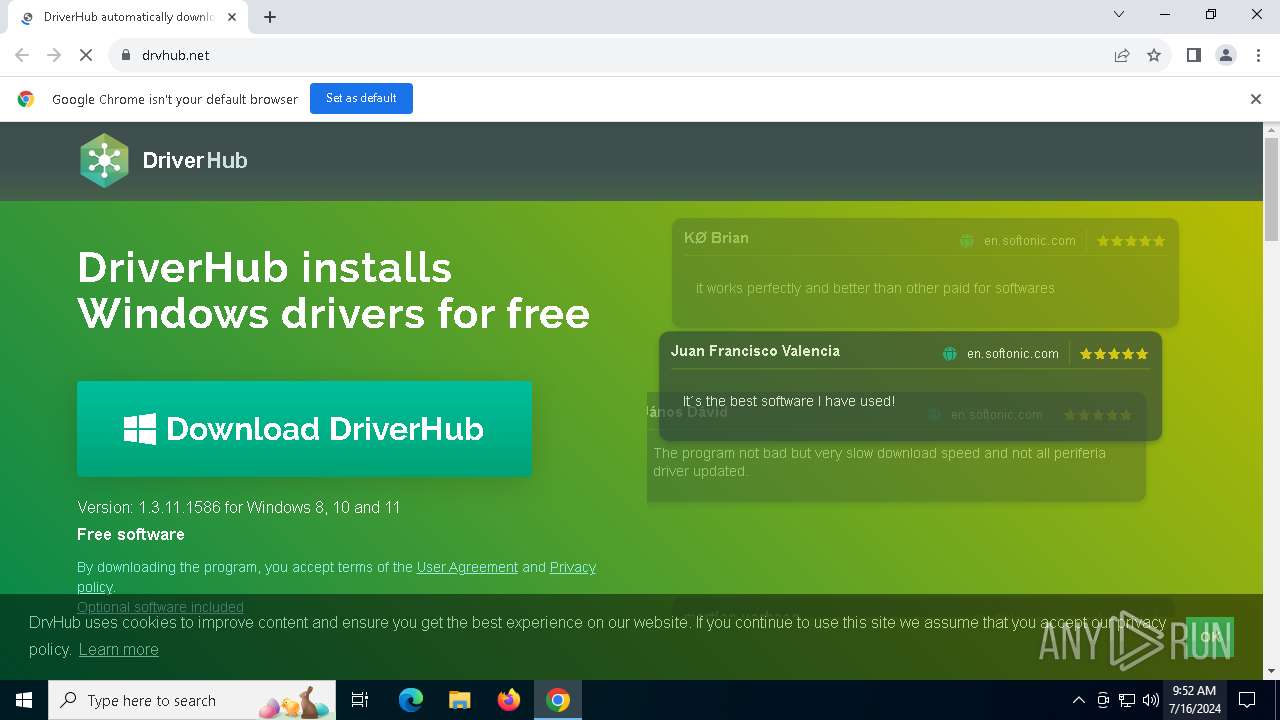1280x720 pixels.
Task: Close the DriverHub browser tab
Action: point(232,17)
